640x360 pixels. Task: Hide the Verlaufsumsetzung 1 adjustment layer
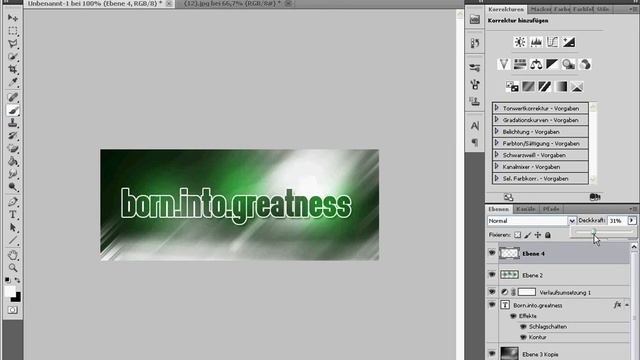[x=492, y=292]
